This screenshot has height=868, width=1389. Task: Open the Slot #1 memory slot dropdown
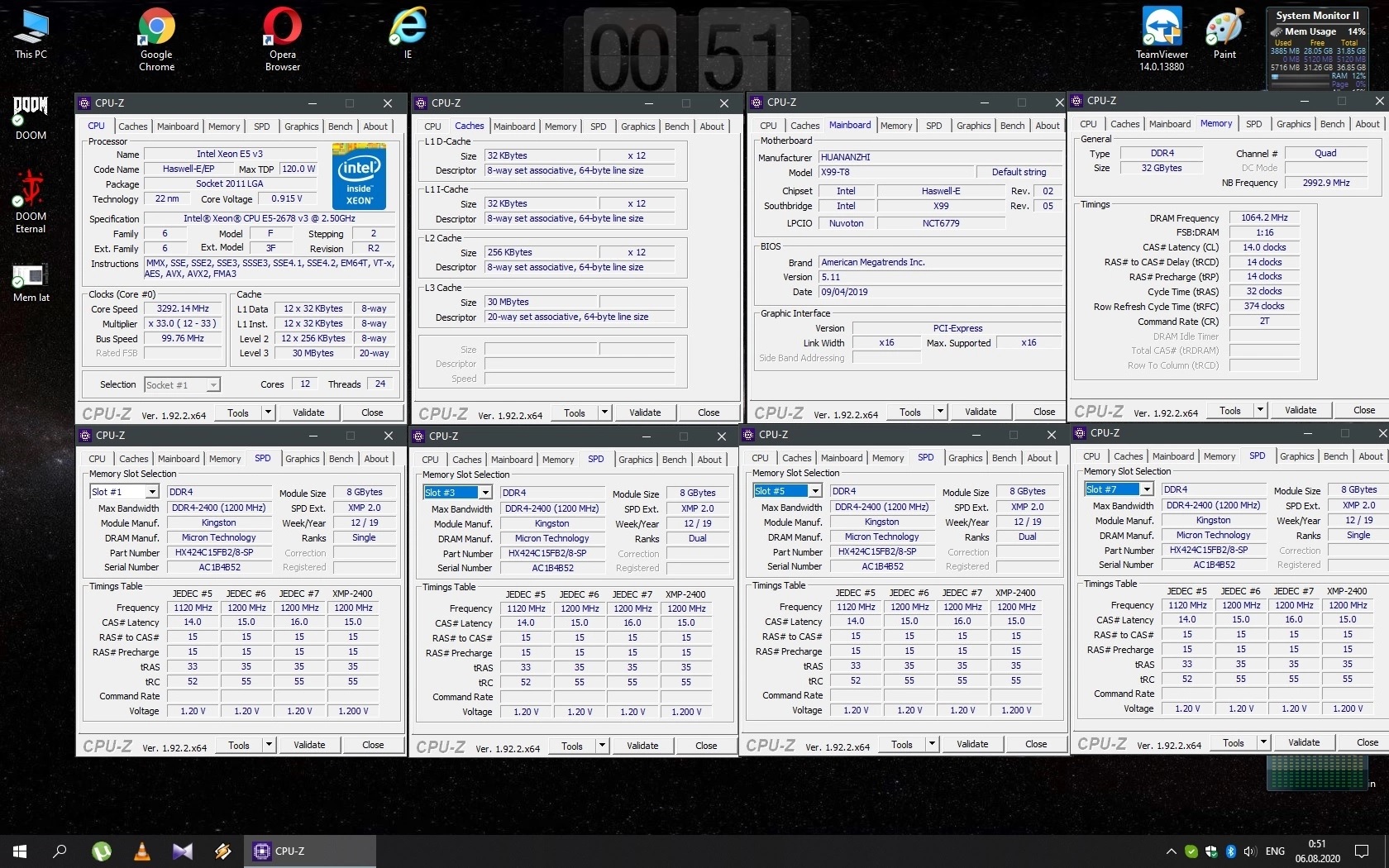[x=151, y=492]
